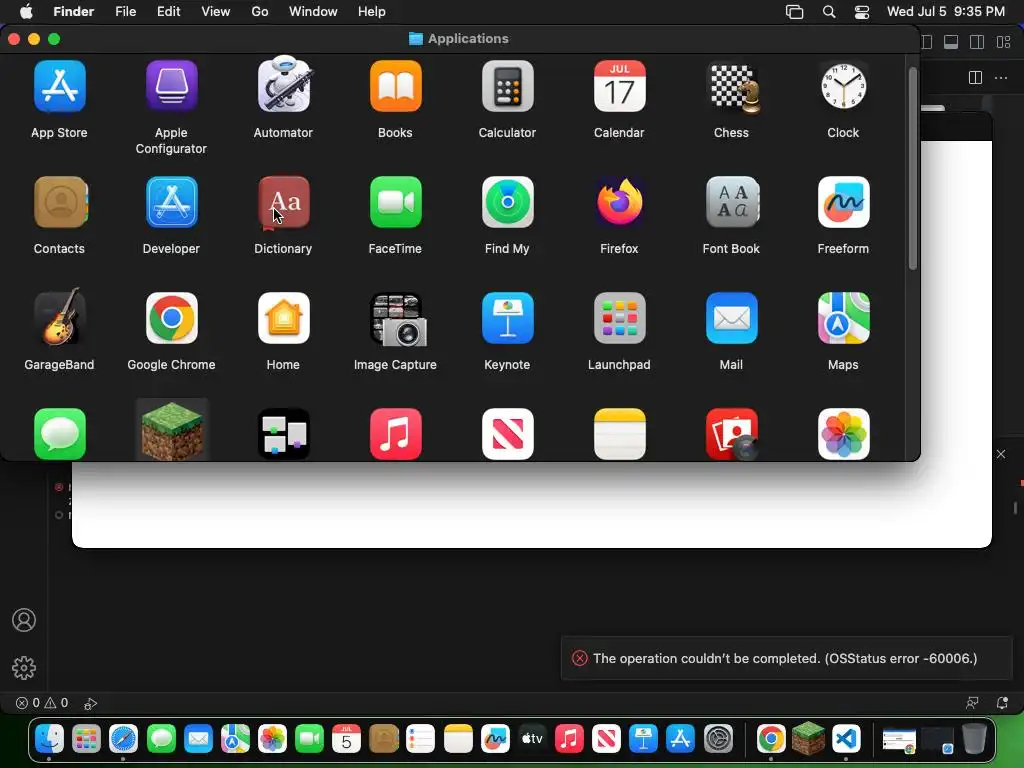Open the Apple menu

(26, 12)
